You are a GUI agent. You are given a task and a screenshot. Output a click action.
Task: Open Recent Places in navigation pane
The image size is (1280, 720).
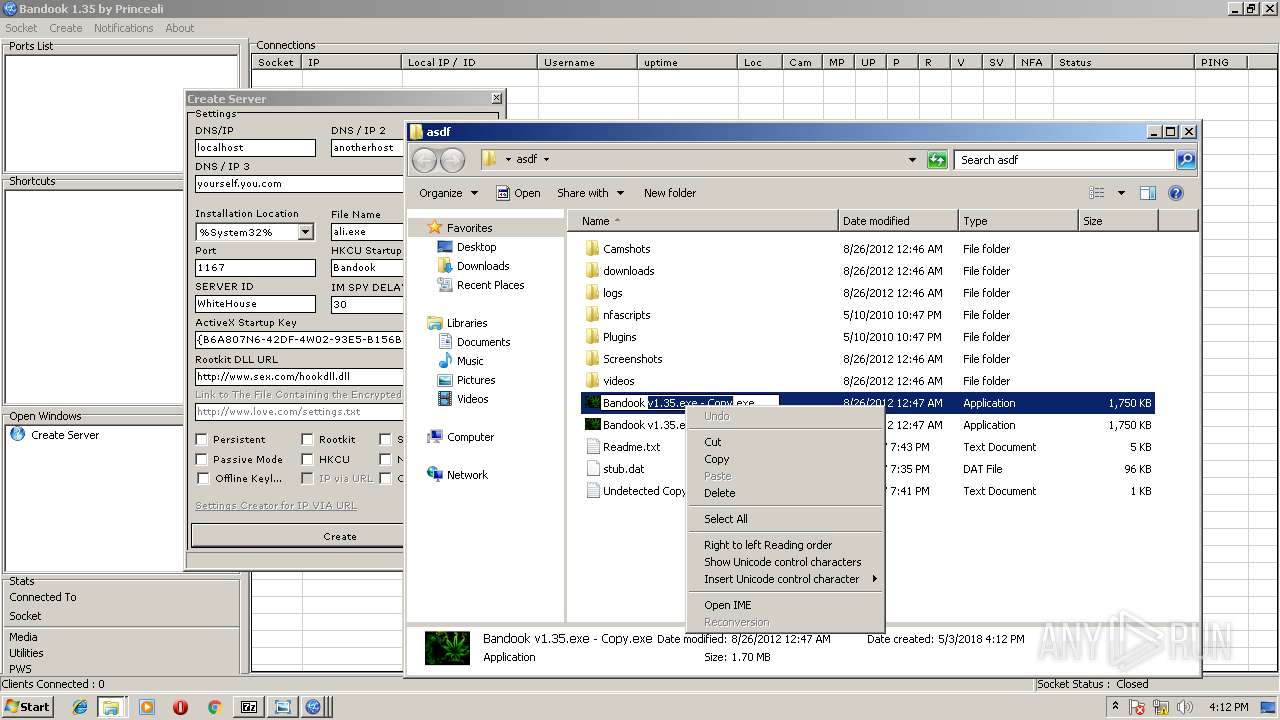[490, 285]
